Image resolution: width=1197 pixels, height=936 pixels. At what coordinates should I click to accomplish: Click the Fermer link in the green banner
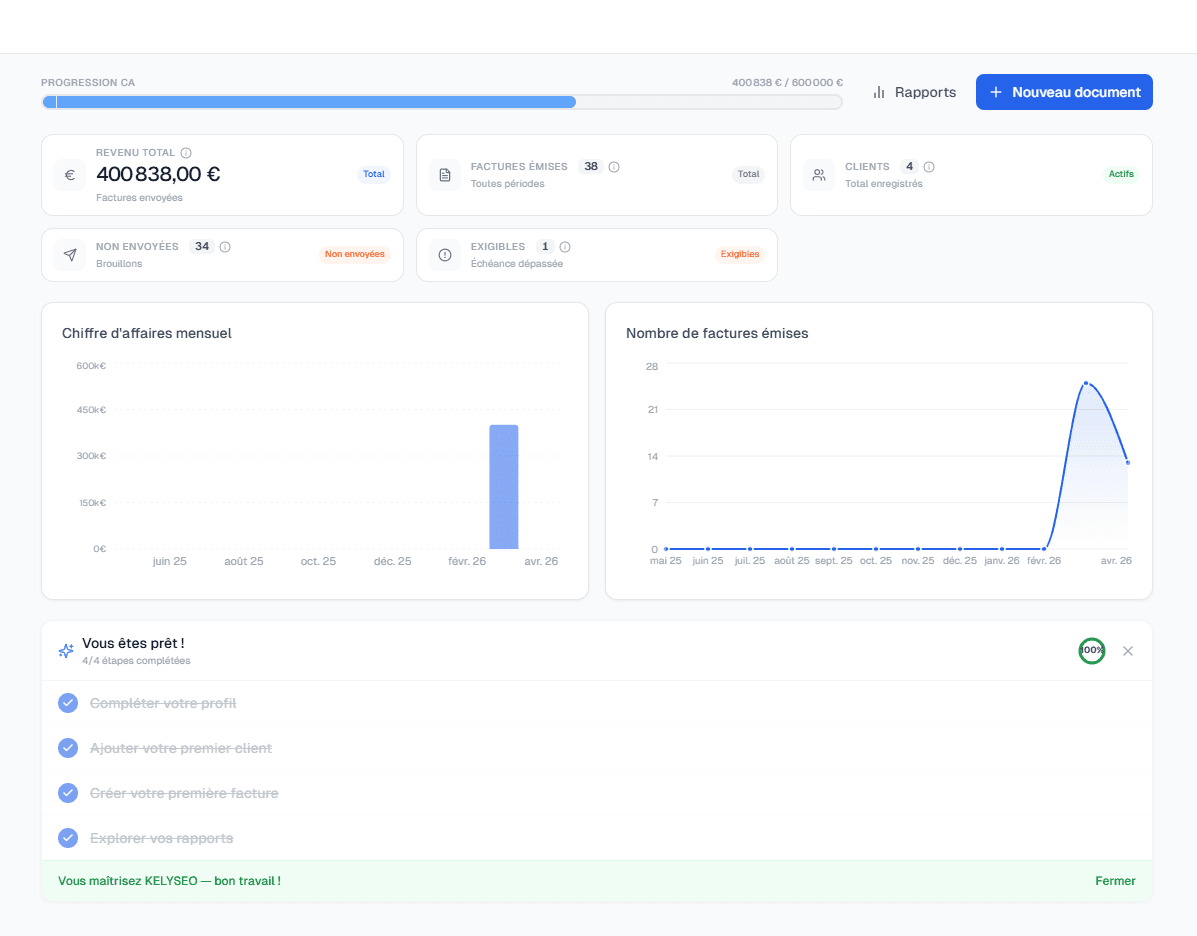click(x=1115, y=881)
